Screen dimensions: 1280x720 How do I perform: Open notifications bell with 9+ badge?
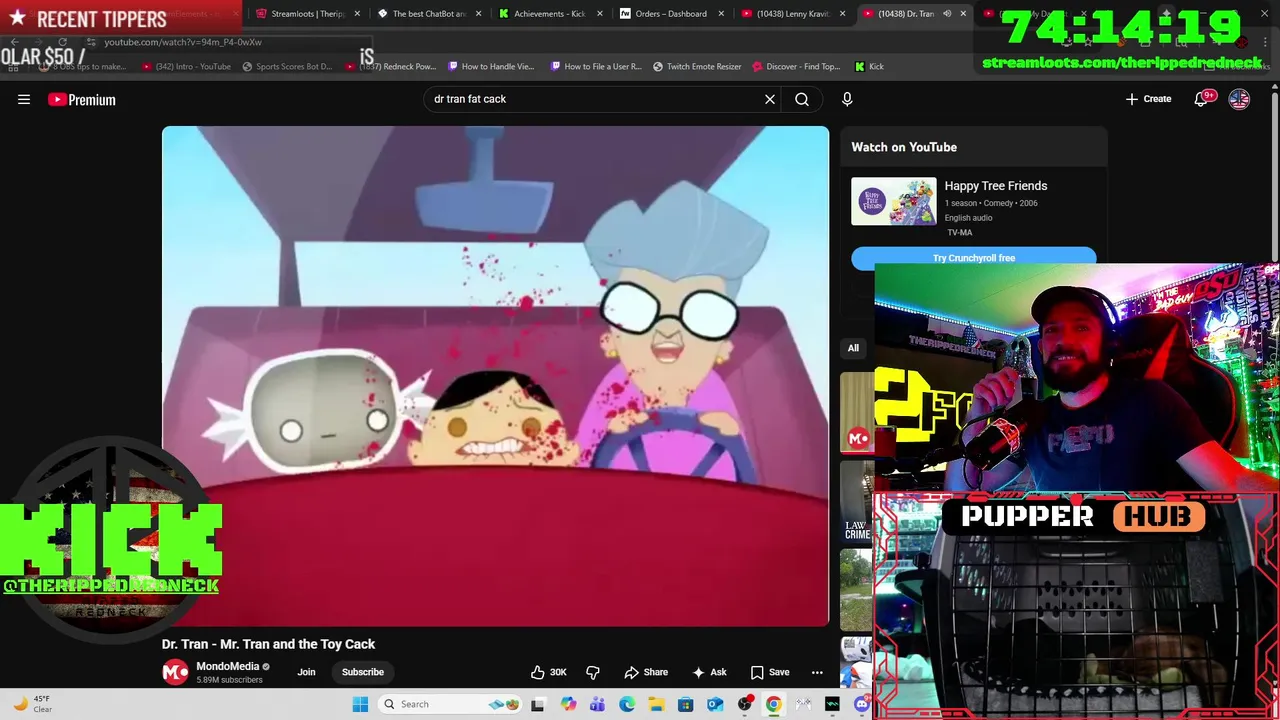coord(1202,99)
